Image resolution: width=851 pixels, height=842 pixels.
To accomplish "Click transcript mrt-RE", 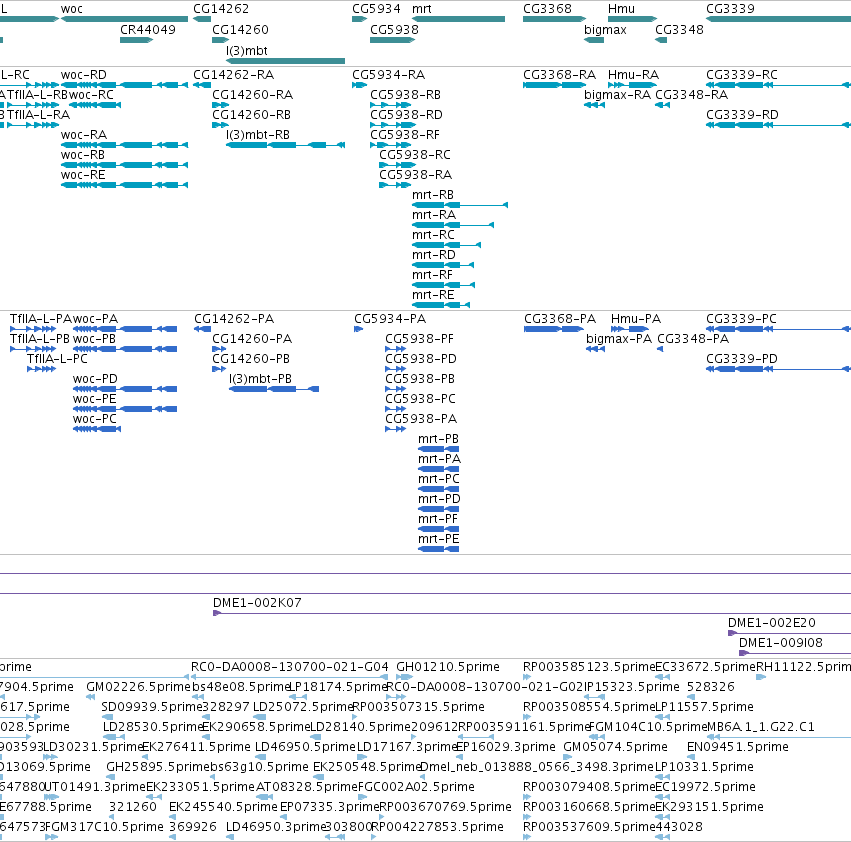I will 433,296.
